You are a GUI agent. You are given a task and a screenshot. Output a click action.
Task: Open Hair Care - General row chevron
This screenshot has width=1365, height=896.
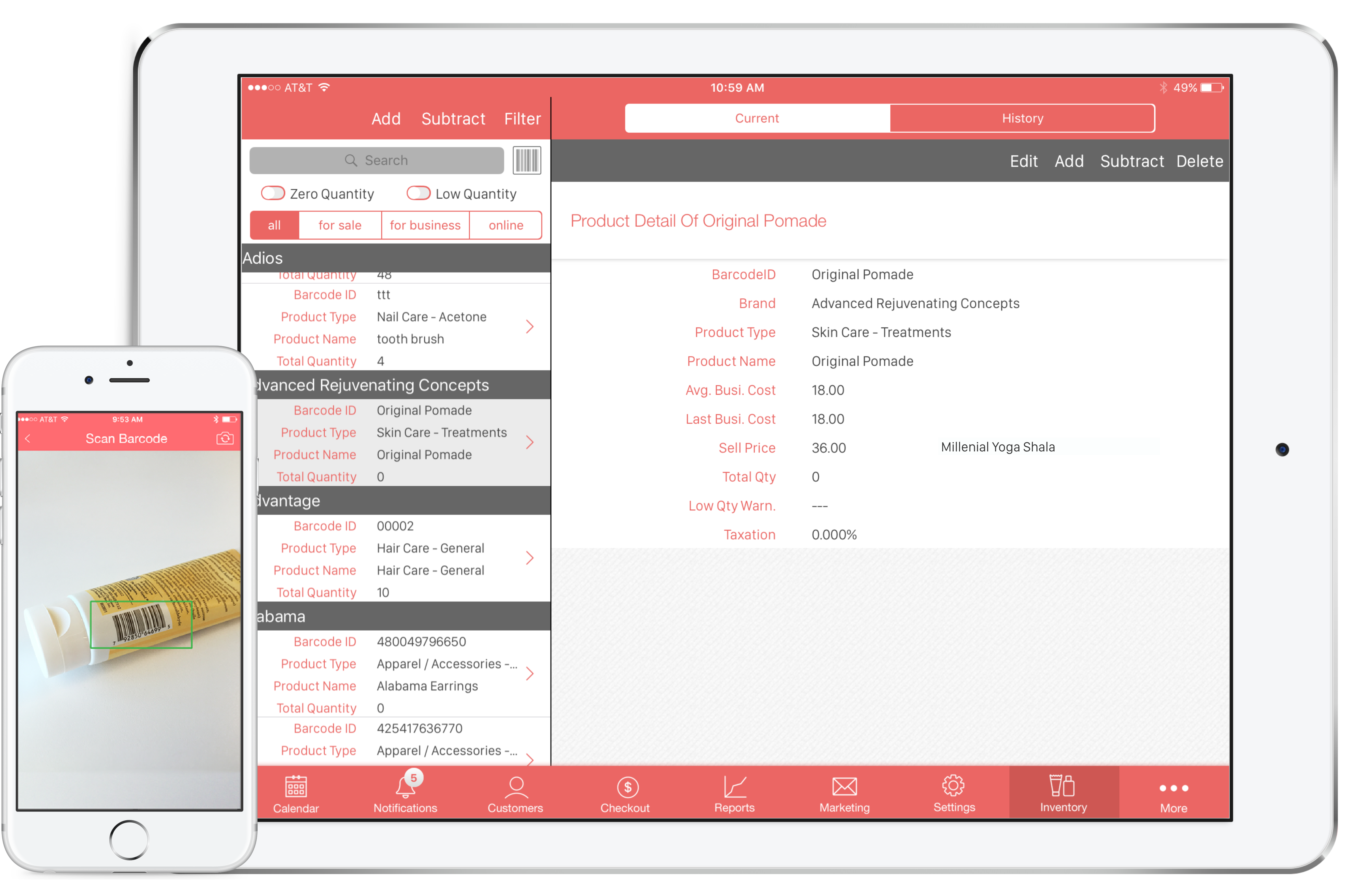point(530,558)
